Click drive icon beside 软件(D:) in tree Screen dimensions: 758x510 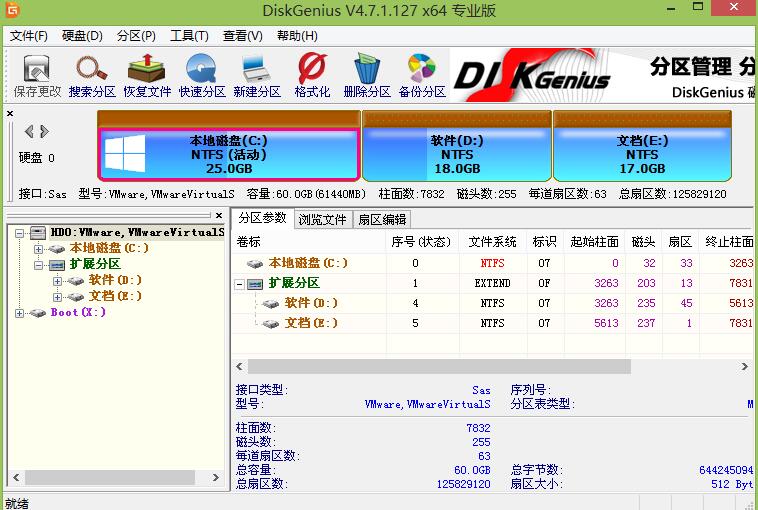76,281
